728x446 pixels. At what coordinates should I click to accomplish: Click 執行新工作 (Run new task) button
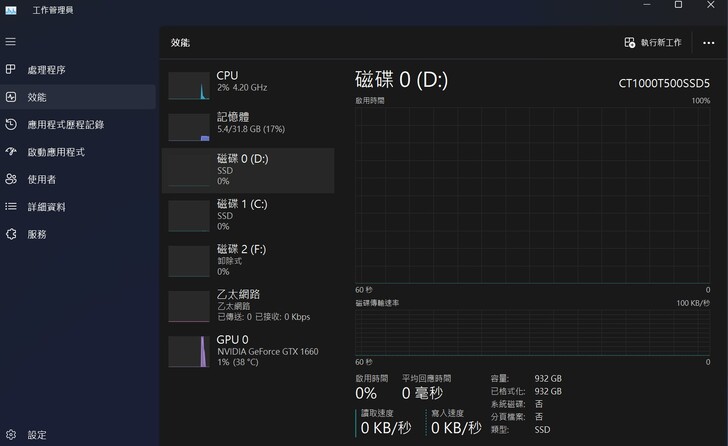[653, 43]
